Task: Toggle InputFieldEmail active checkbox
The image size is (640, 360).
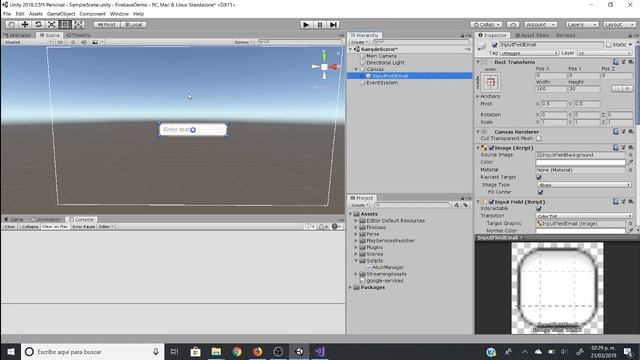Action: pyautogui.click(x=495, y=45)
